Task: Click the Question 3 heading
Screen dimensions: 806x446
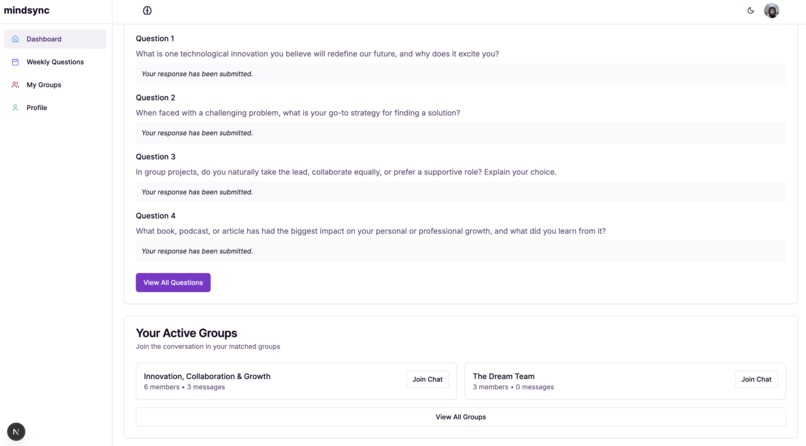Action: point(155,157)
